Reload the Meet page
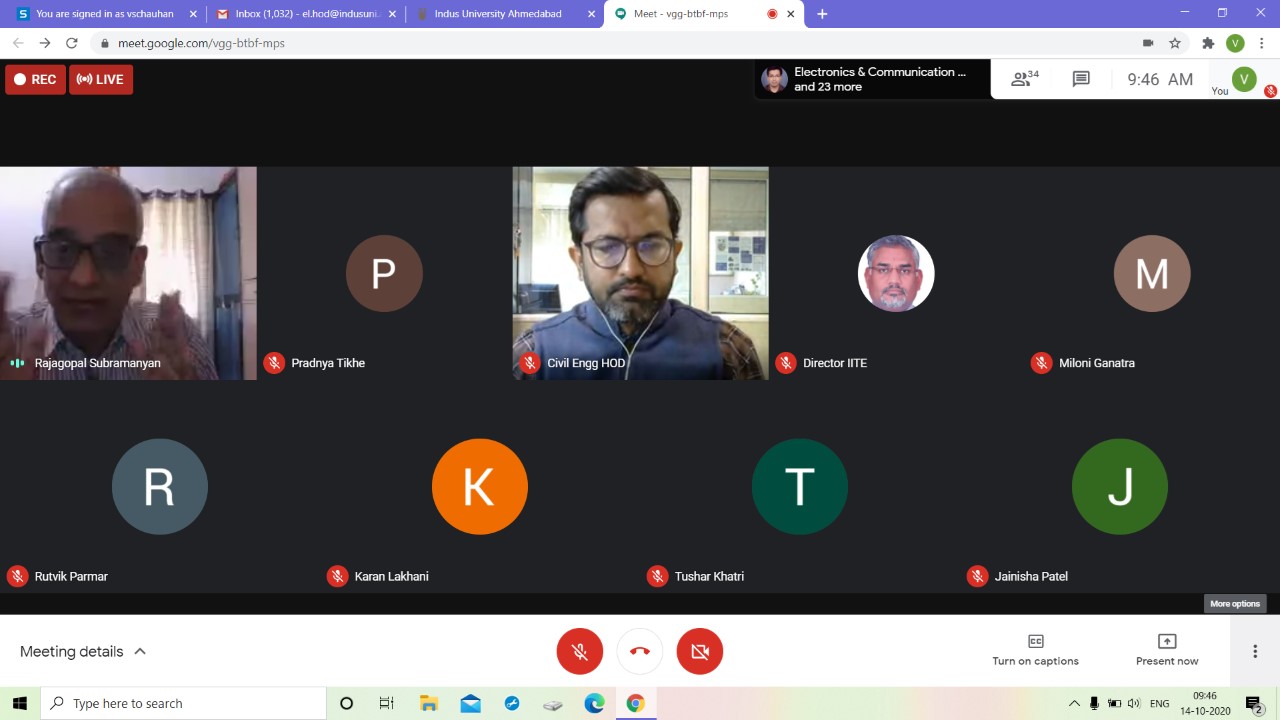This screenshot has width=1280, height=720. [72, 43]
